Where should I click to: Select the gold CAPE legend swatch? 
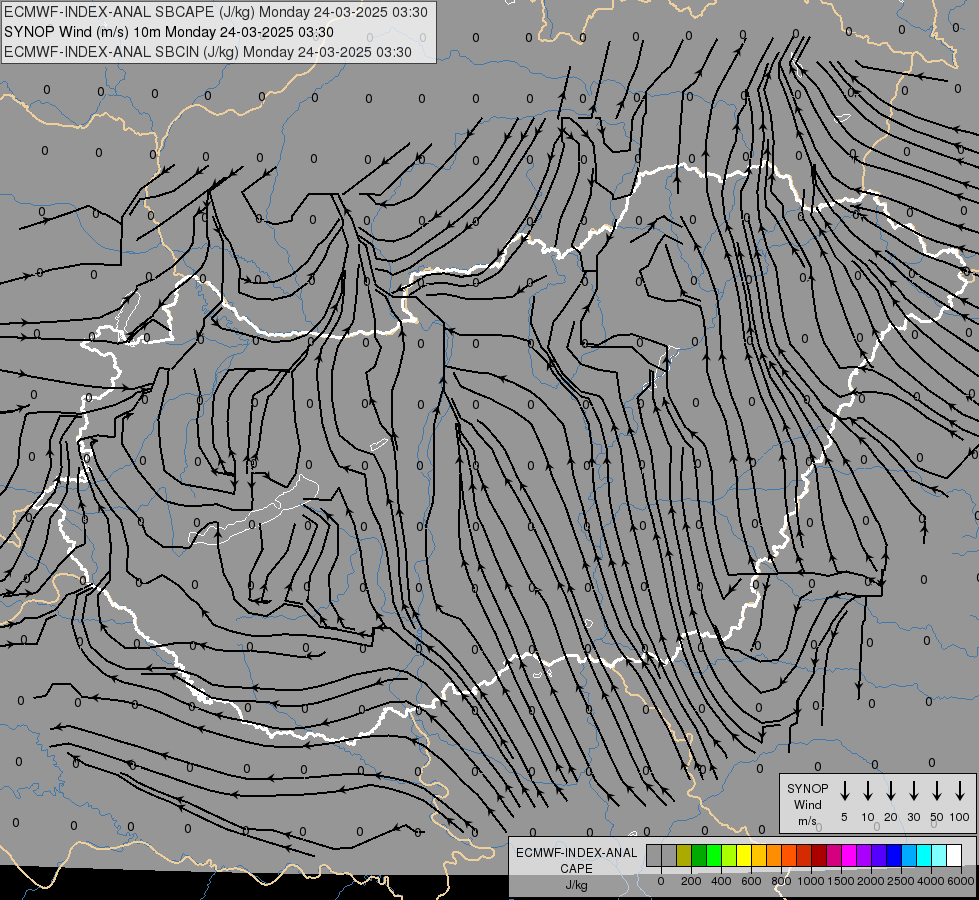click(x=759, y=855)
